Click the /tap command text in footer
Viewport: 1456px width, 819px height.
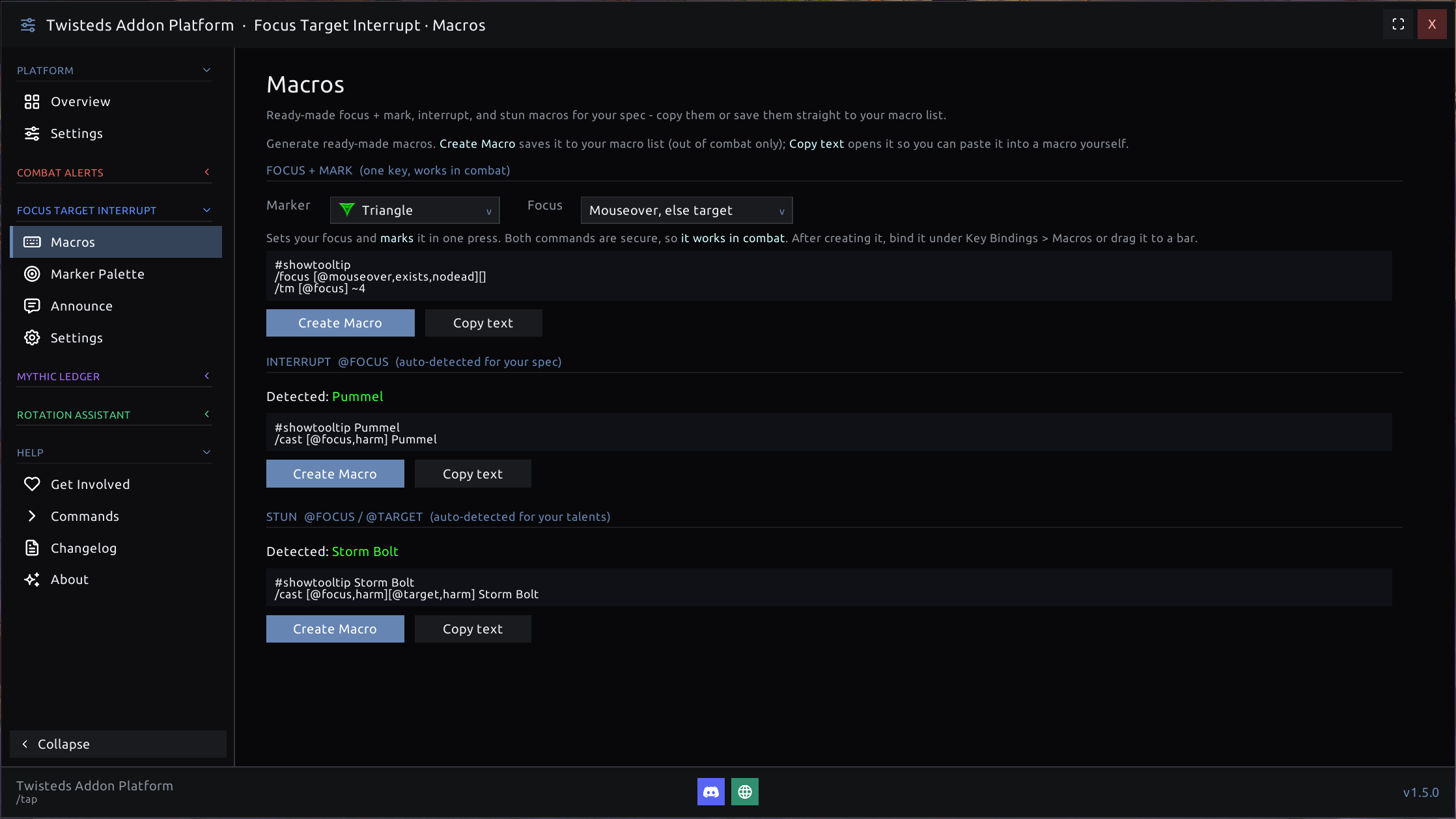[27, 799]
